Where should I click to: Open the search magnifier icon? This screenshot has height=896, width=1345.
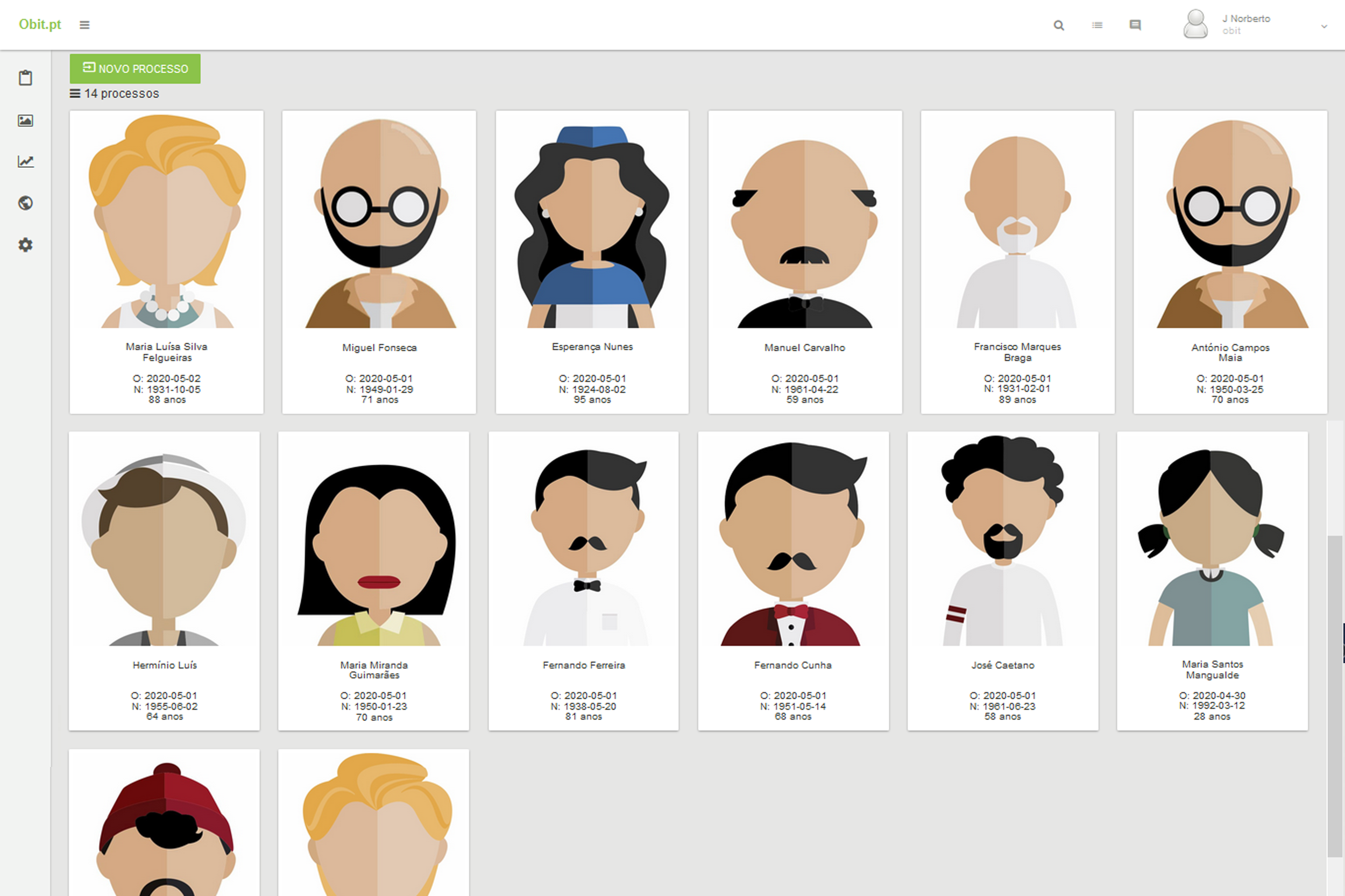1059,25
